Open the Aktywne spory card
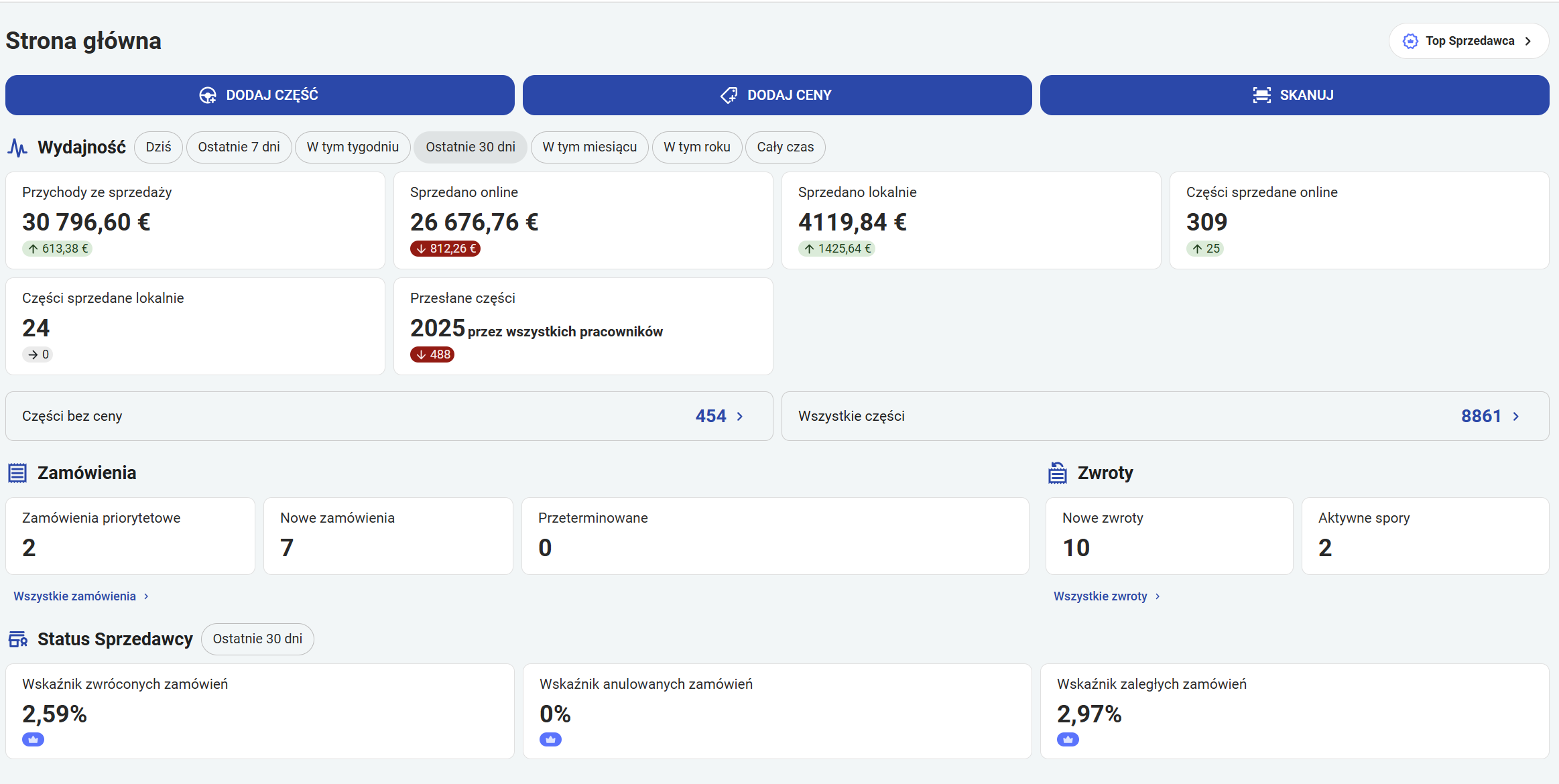1559x784 pixels. (1426, 536)
